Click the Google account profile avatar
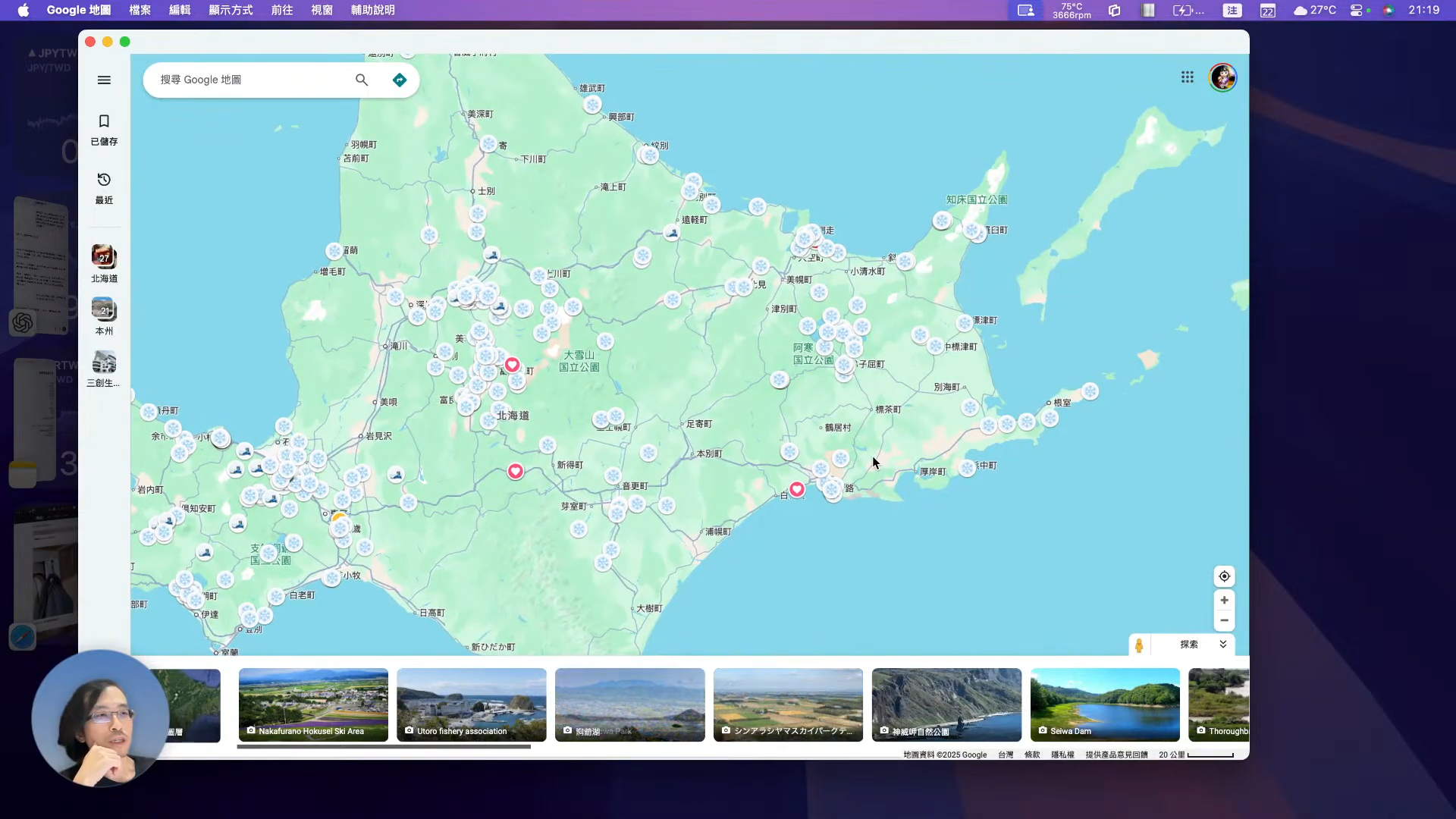Viewport: 1456px width, 819px height. pyautogui.click(x=1222, y=77)
